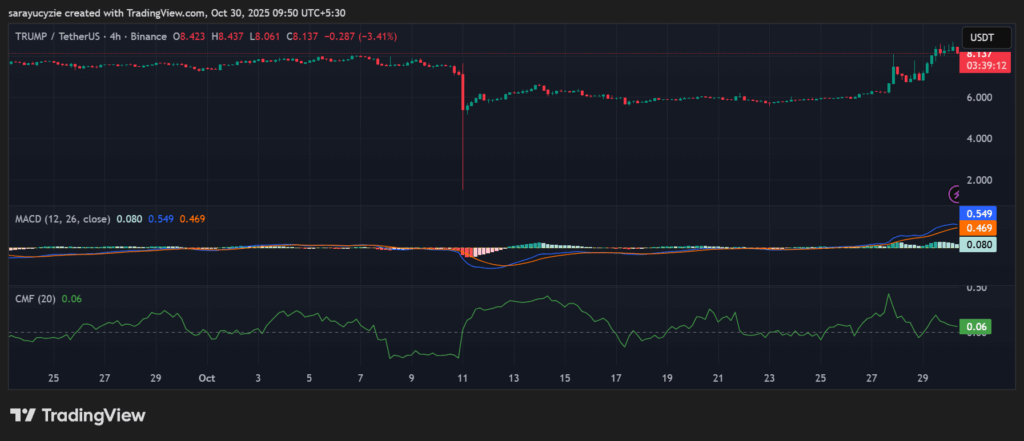Click the 4.000 price scale label
The width and height of the screenshot is (1024, 441).
point(979,138)
